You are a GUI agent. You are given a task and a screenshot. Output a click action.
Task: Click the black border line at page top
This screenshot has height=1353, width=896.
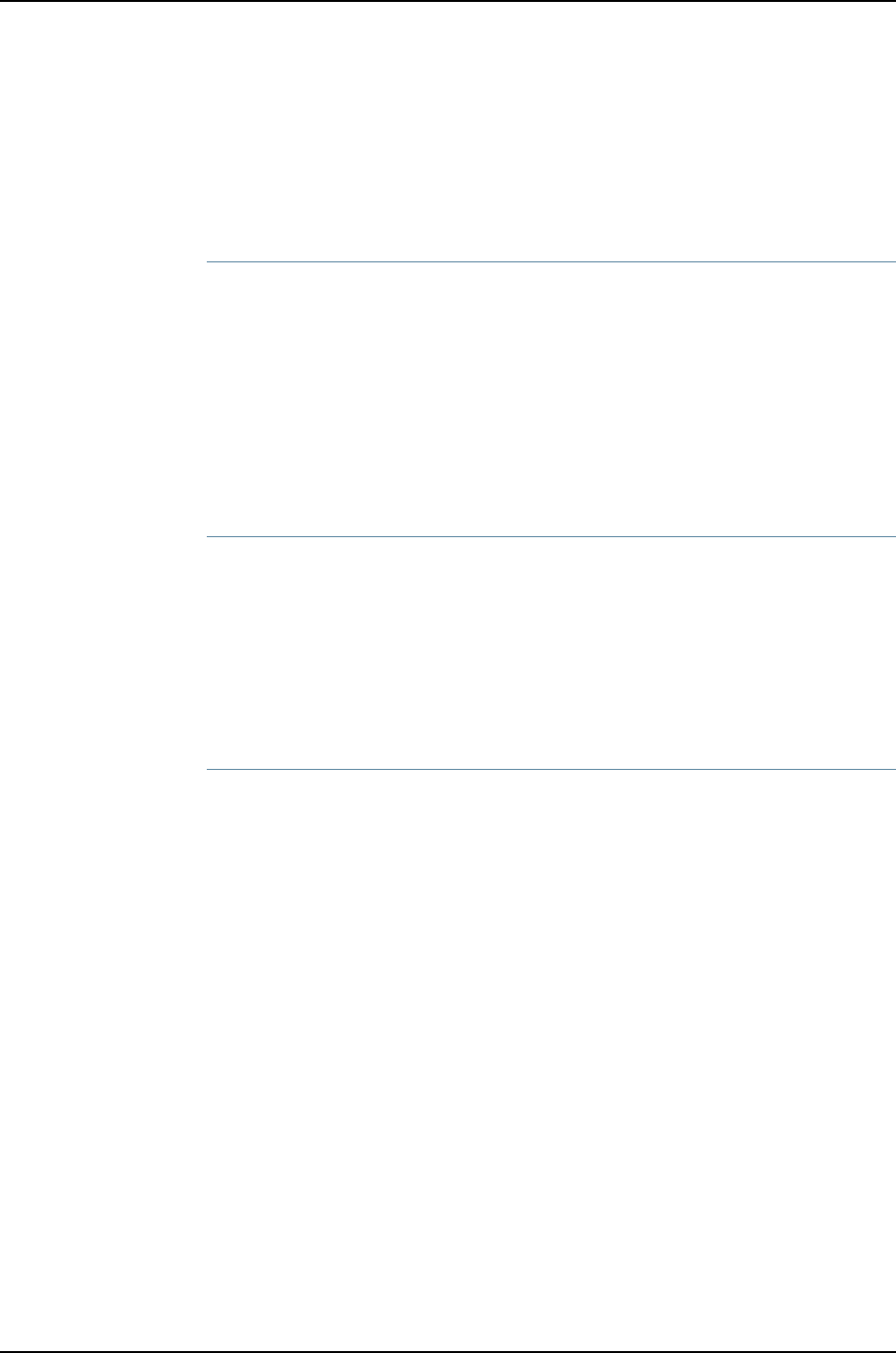(x=448, y=1)
